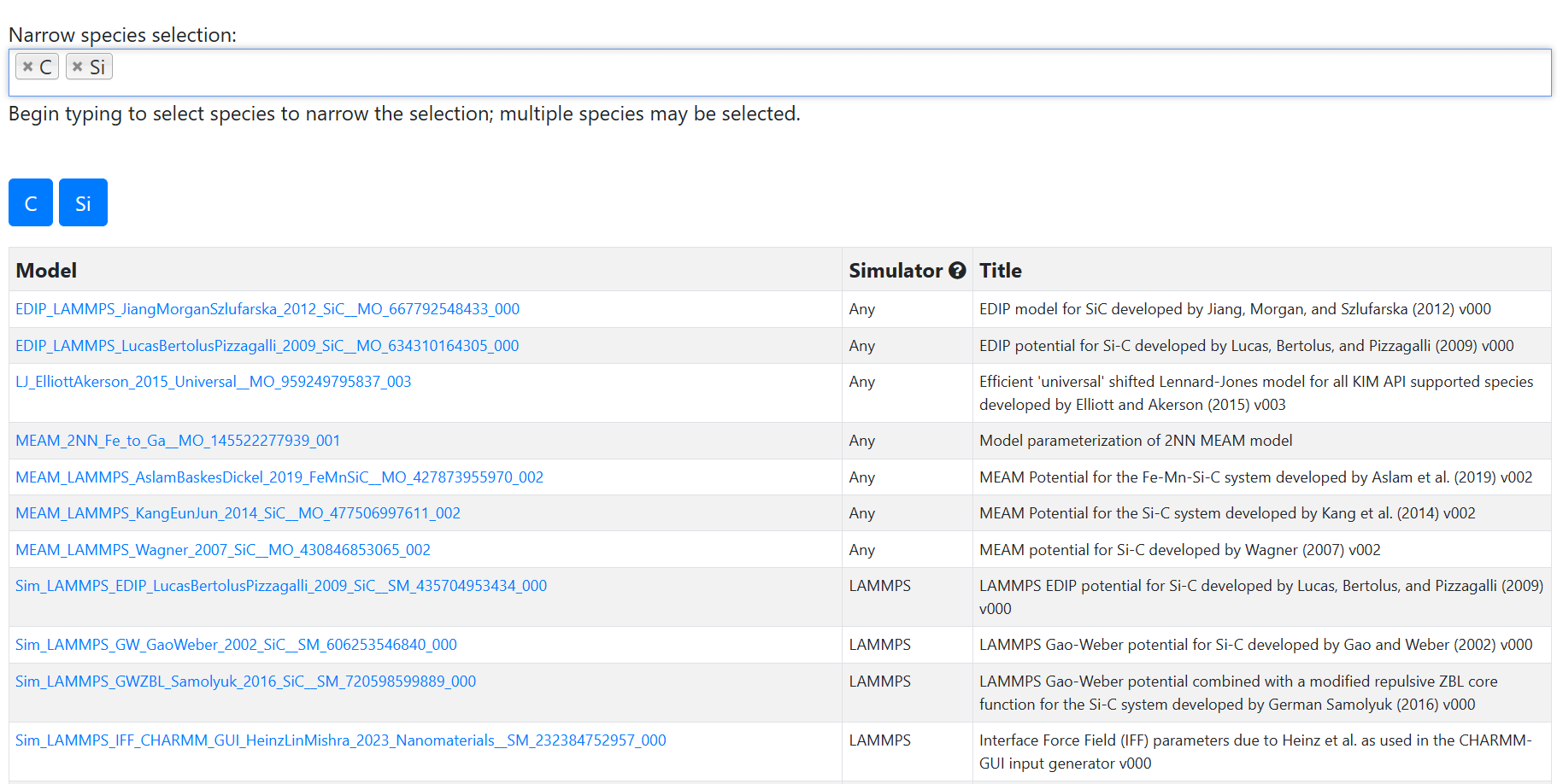
Task: Open Sim_LAMMPS_GW_GaoWeber_2002_SiC link
Action: [x=236, y=645]
